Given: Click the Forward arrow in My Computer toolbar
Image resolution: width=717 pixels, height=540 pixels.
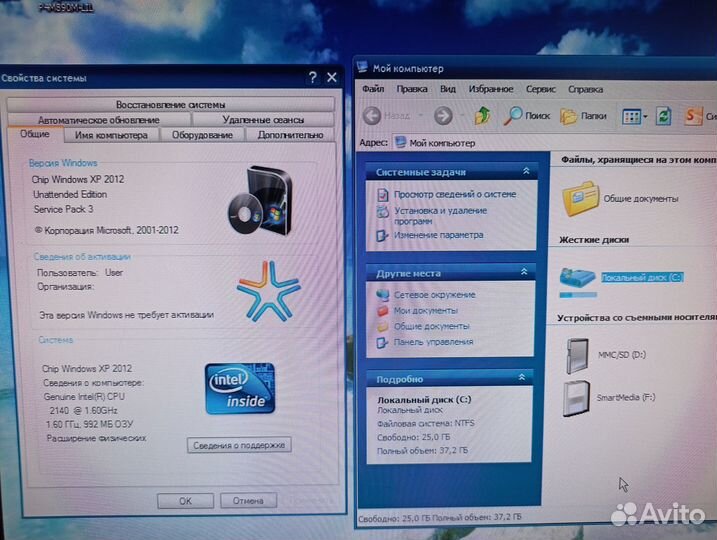Looking at the screenshot, I should [x=443, y=116].
